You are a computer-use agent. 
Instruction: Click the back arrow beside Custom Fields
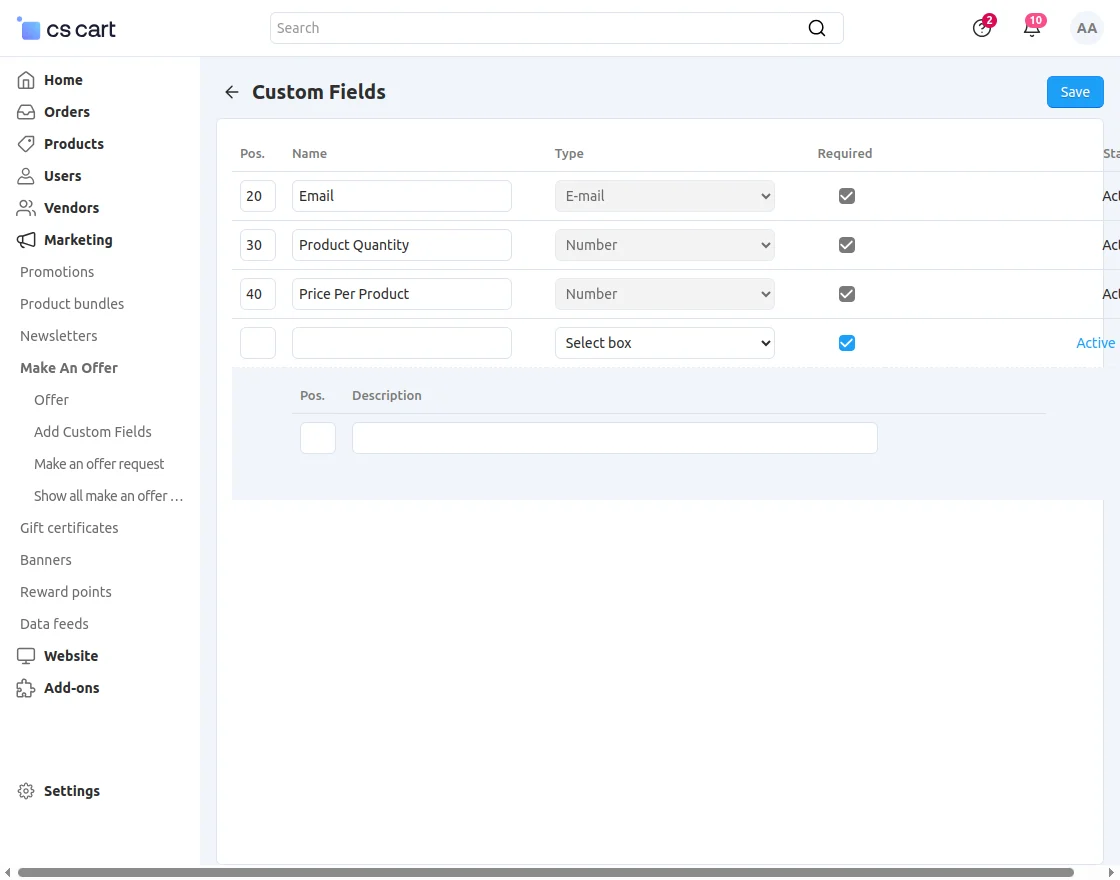pyautogui.click(x=232, y=92)
